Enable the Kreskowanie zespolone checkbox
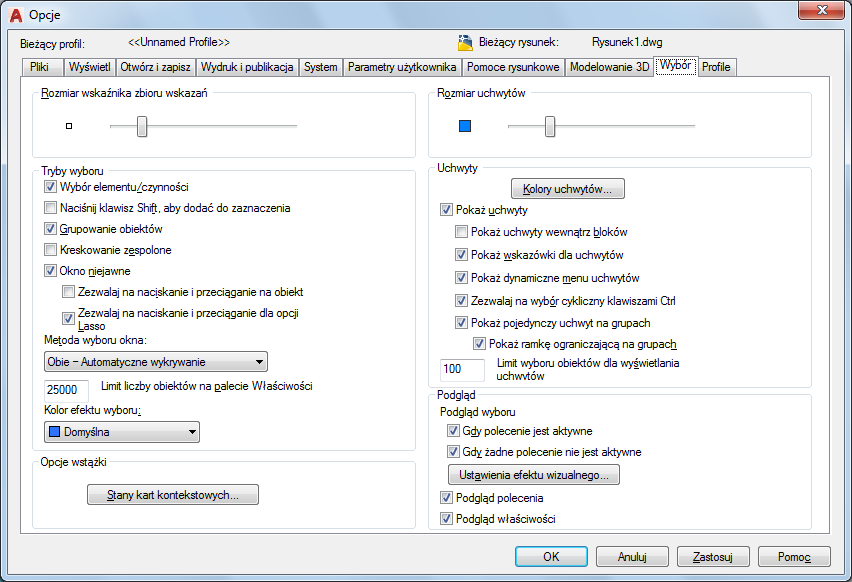852x582 pixels. (x=51, y=249)
